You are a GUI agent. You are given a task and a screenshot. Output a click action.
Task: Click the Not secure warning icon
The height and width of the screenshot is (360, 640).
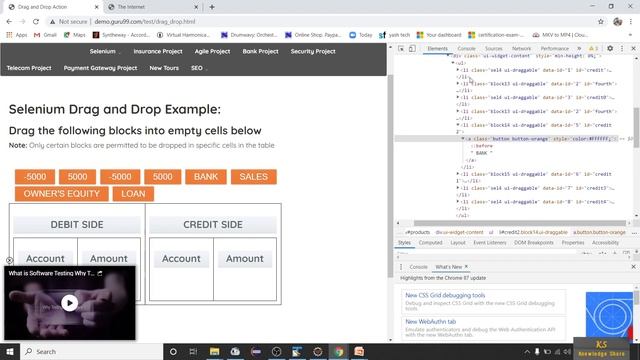click(x=52, y=21)
